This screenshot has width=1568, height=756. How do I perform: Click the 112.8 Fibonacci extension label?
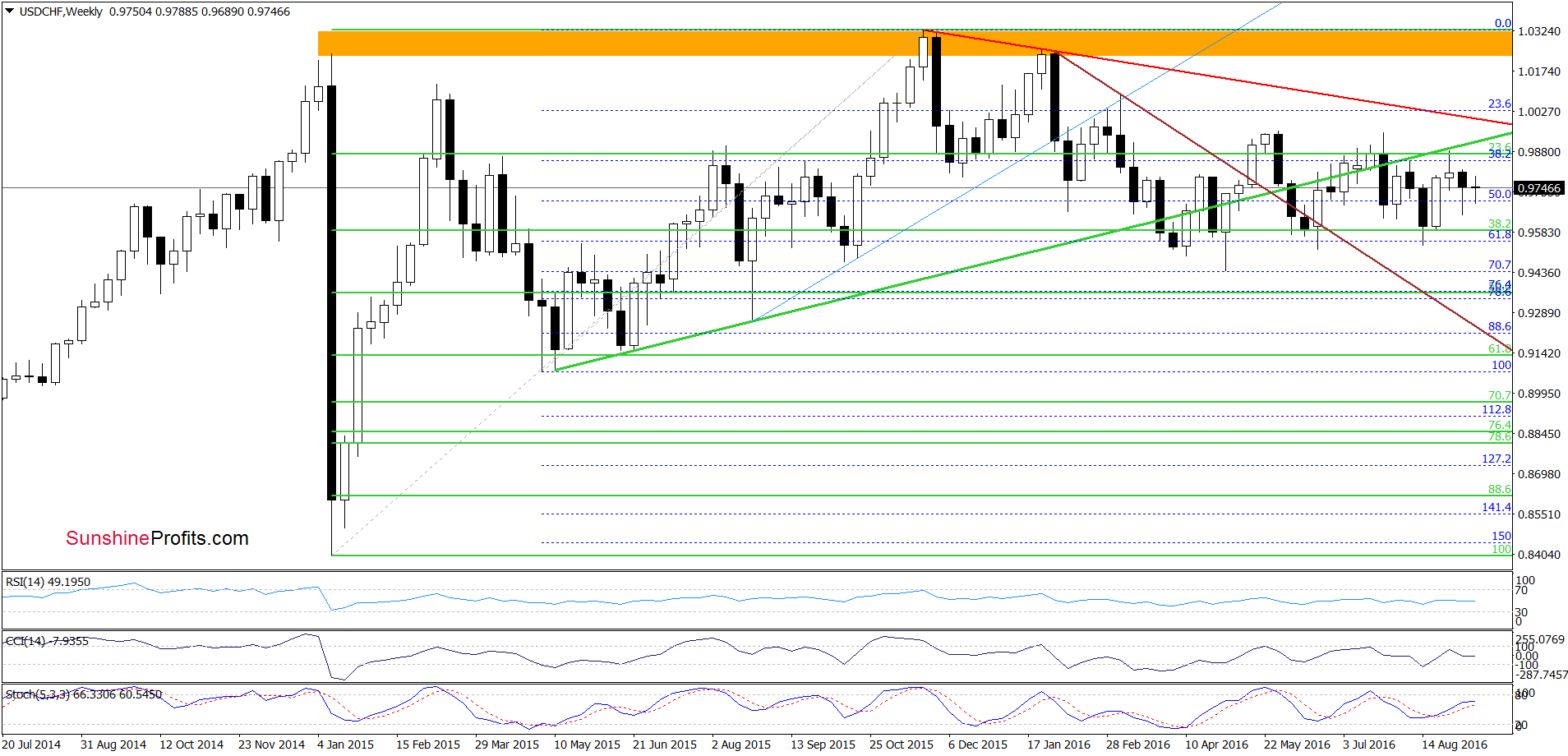click(1497, 409)
